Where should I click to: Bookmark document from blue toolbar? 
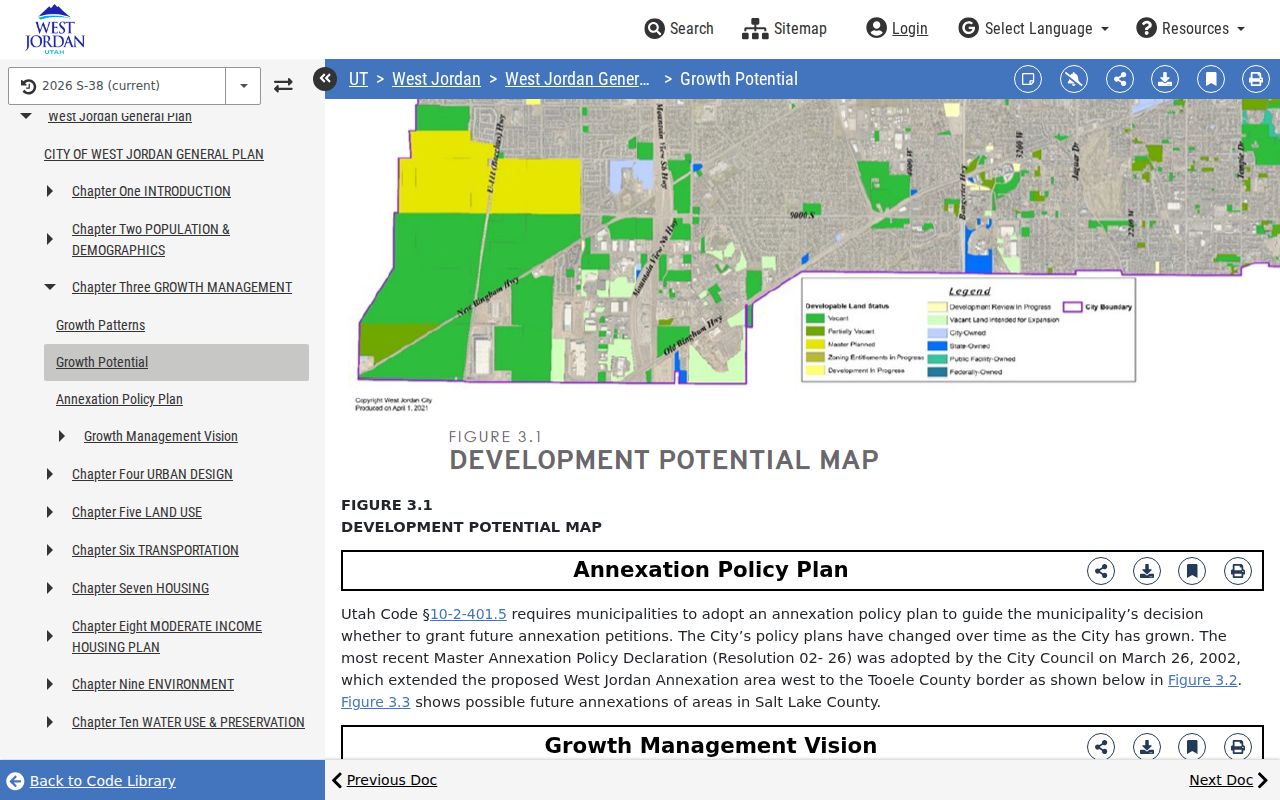[1211, 79]
